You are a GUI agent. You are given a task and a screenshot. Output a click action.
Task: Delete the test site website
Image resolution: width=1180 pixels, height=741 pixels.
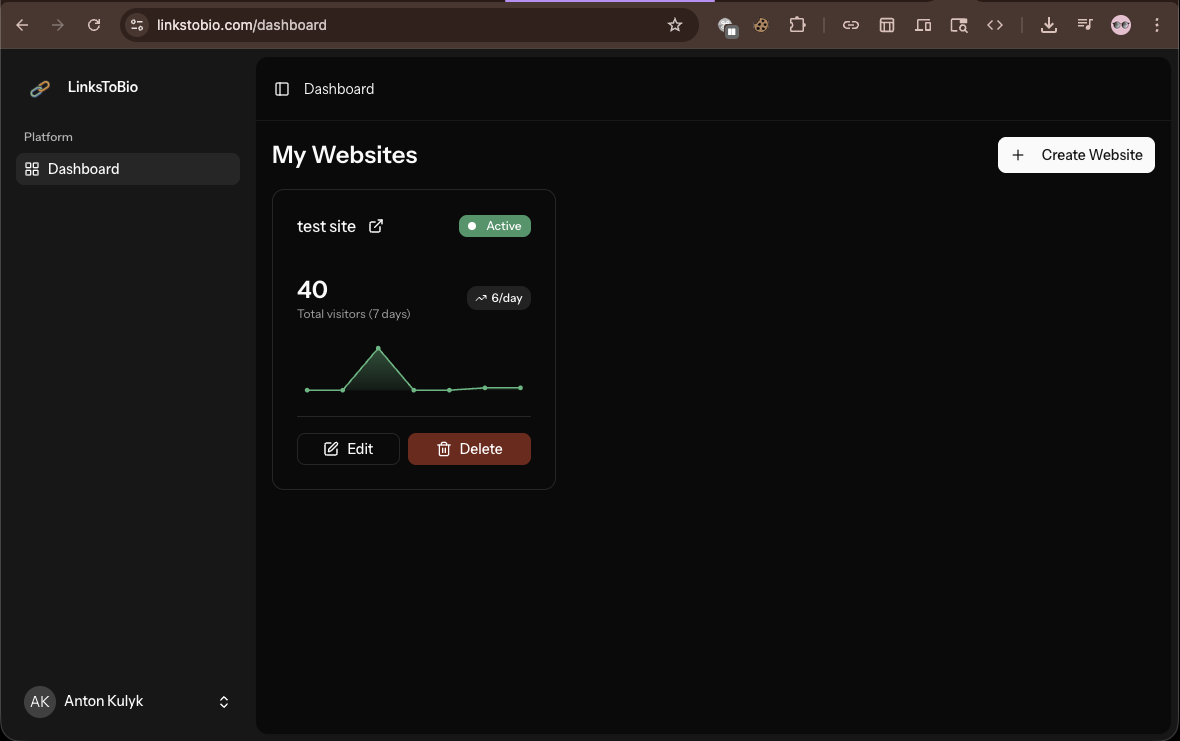tap(469, 449)
